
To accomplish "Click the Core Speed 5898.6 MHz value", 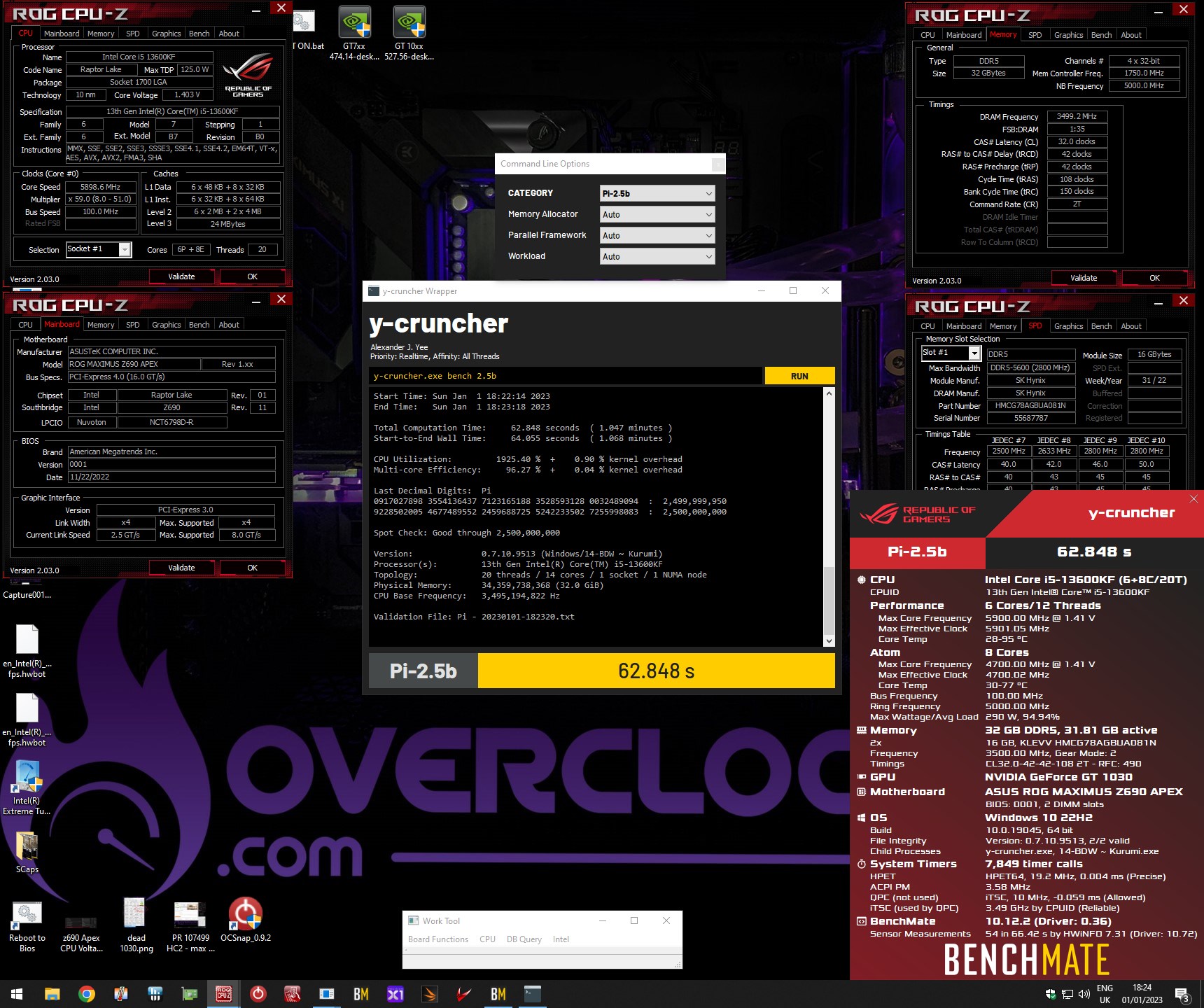I will (100, 187).
